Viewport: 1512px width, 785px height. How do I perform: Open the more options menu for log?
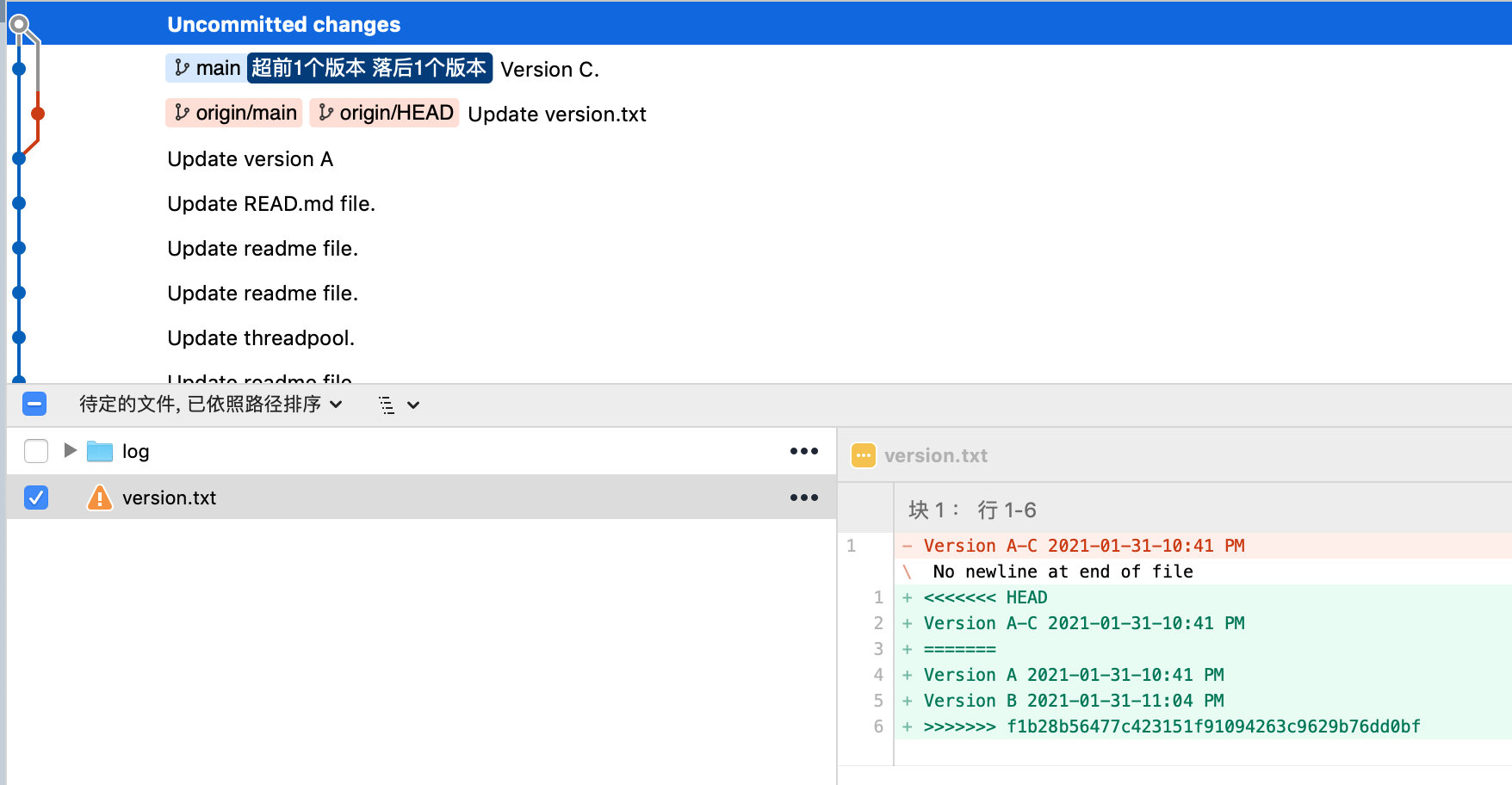coord(804,451)
